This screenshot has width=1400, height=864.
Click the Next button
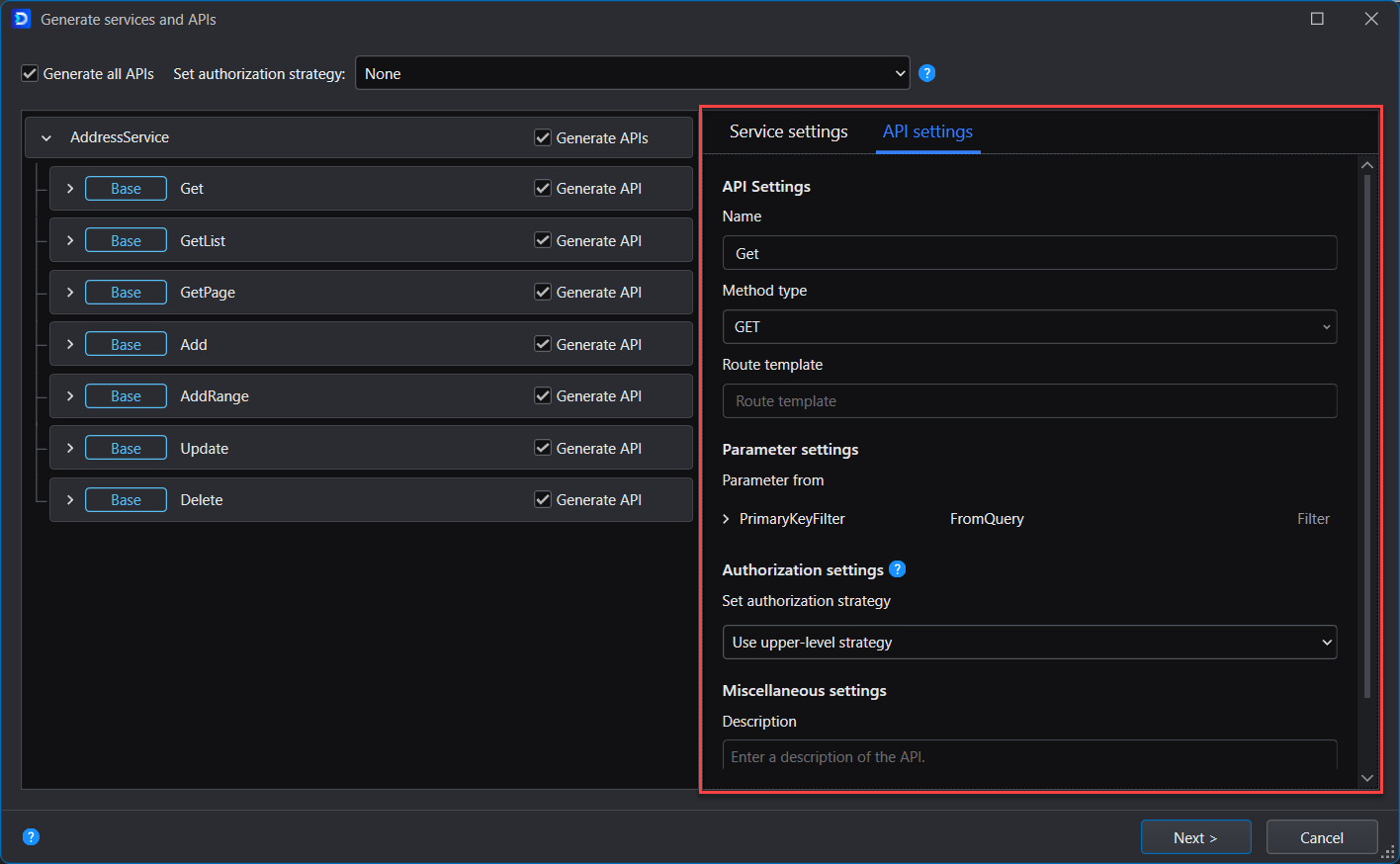click(1195, 837)
